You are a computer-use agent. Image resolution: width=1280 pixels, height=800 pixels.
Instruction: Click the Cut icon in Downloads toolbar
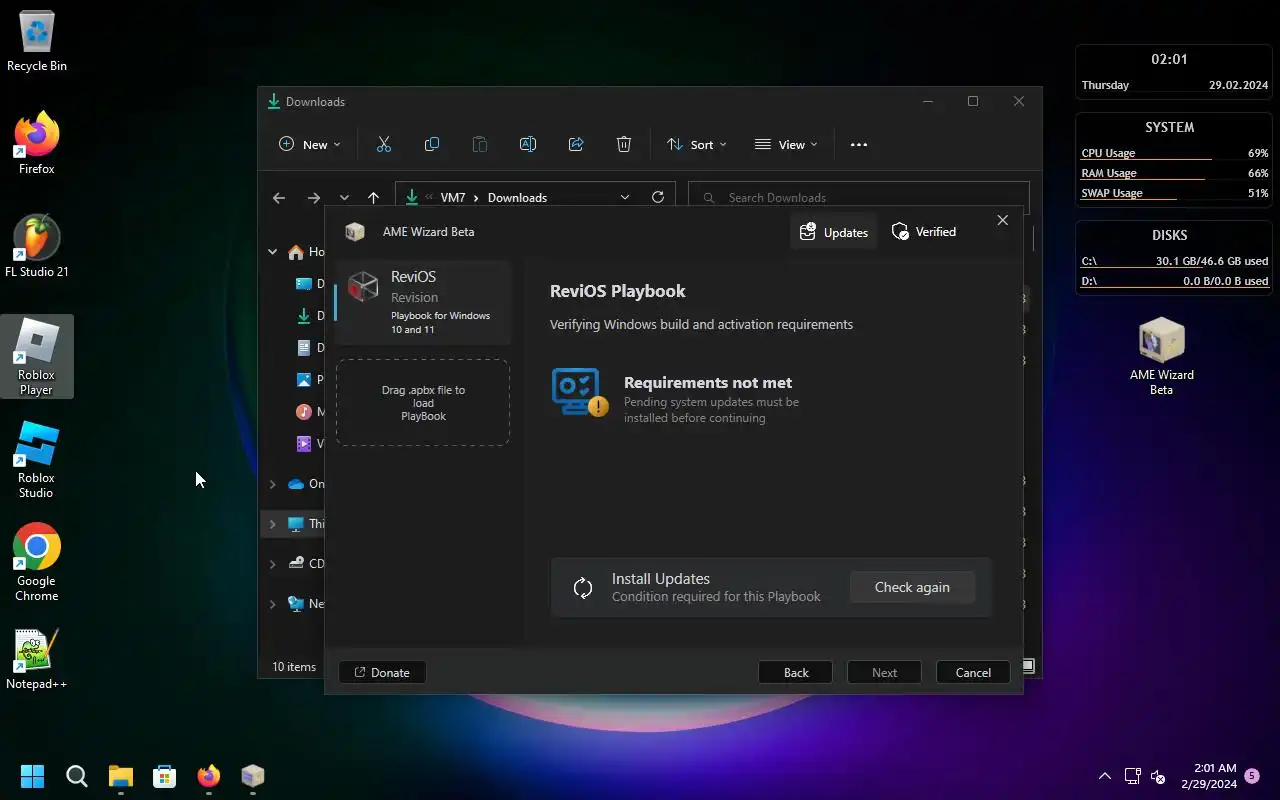[x=384, y=144]
